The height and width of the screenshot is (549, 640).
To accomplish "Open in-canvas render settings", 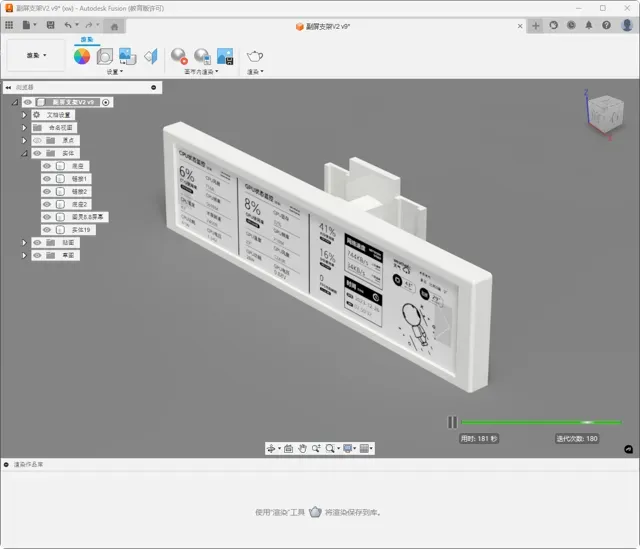I will pyautogui.click(x=202, y=56).
